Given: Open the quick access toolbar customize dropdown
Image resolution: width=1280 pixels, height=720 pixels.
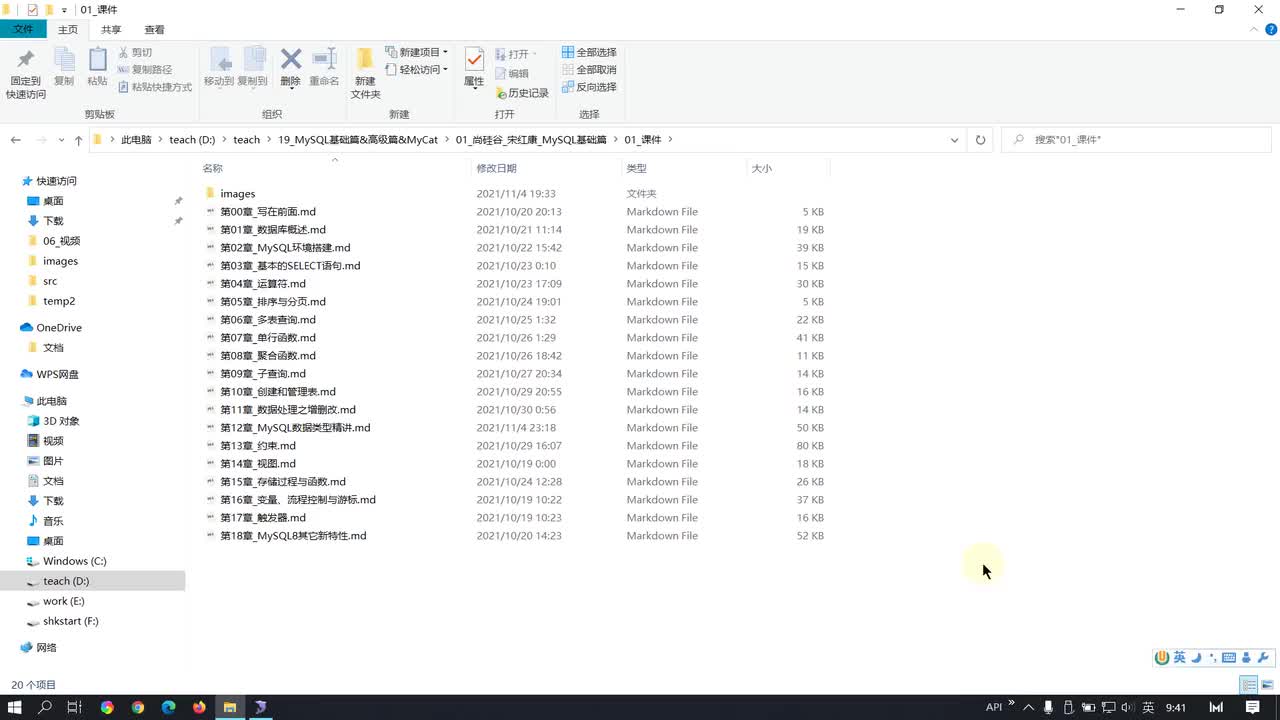Looking at the screenshot, I should 64,10.
